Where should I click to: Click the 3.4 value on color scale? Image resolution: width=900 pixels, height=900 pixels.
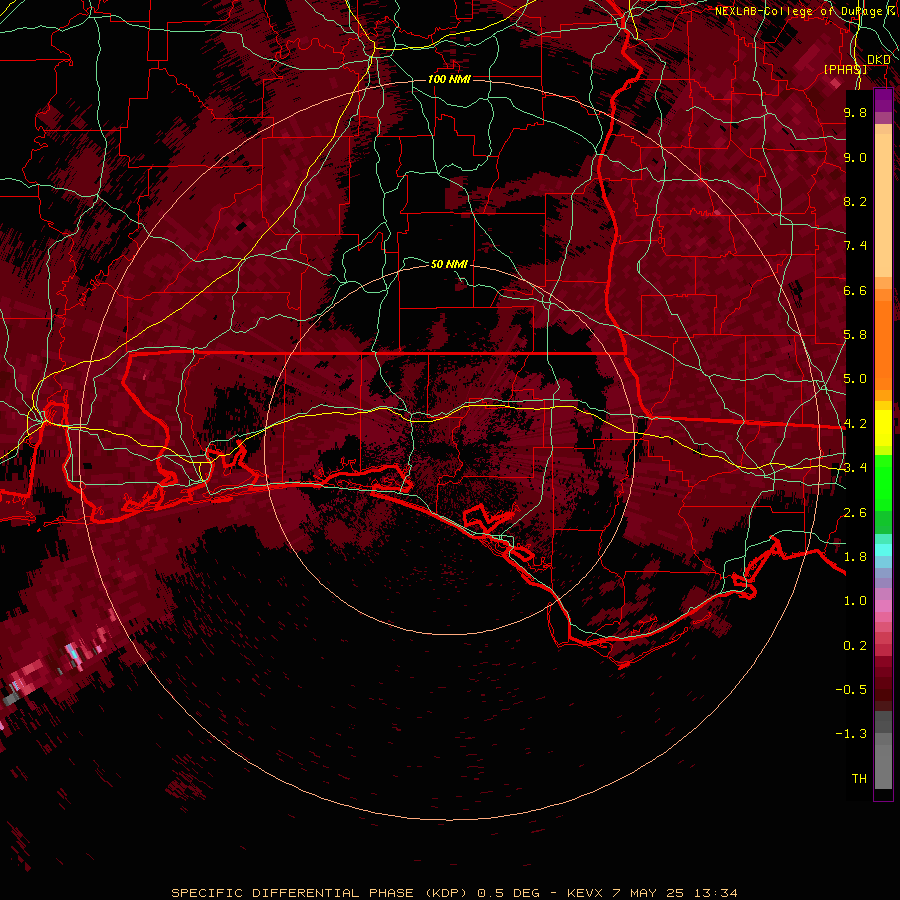[x=855, y=468]
